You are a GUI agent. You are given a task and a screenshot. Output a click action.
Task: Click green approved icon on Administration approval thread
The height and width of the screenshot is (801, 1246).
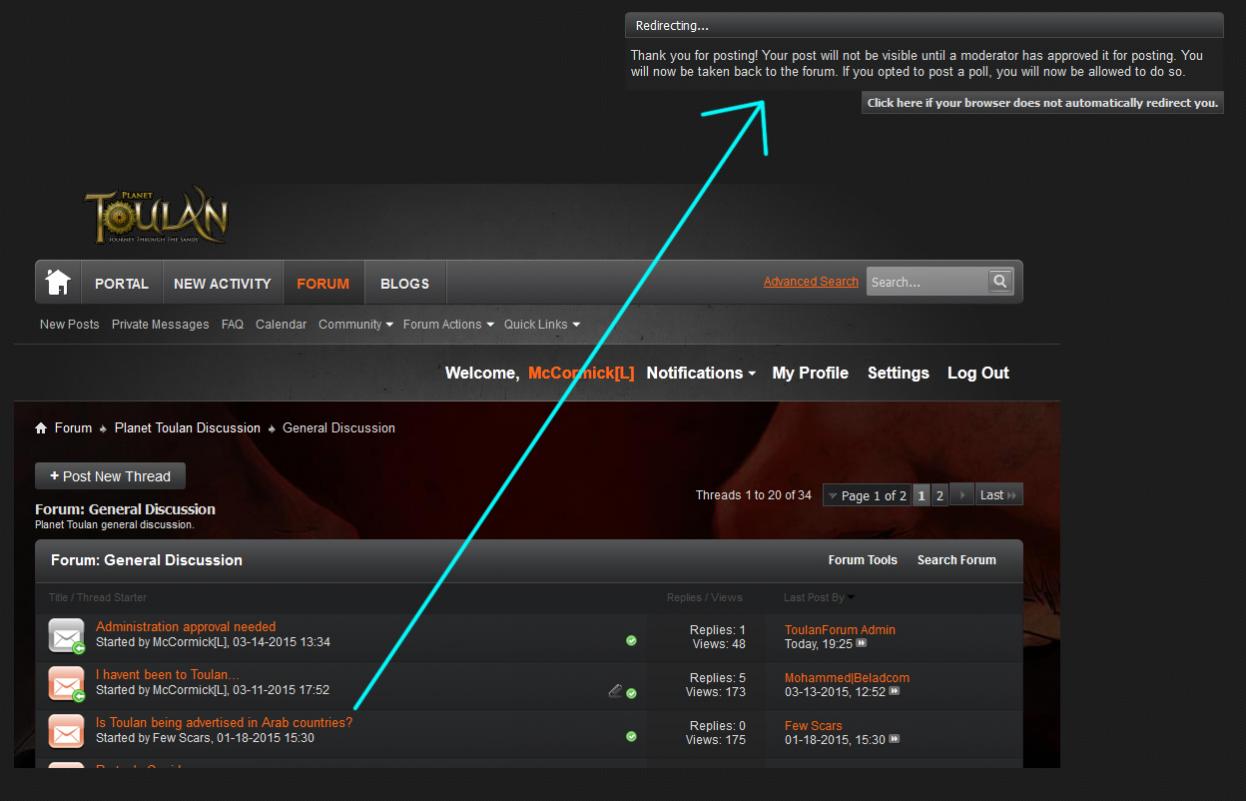click(631, 640)
